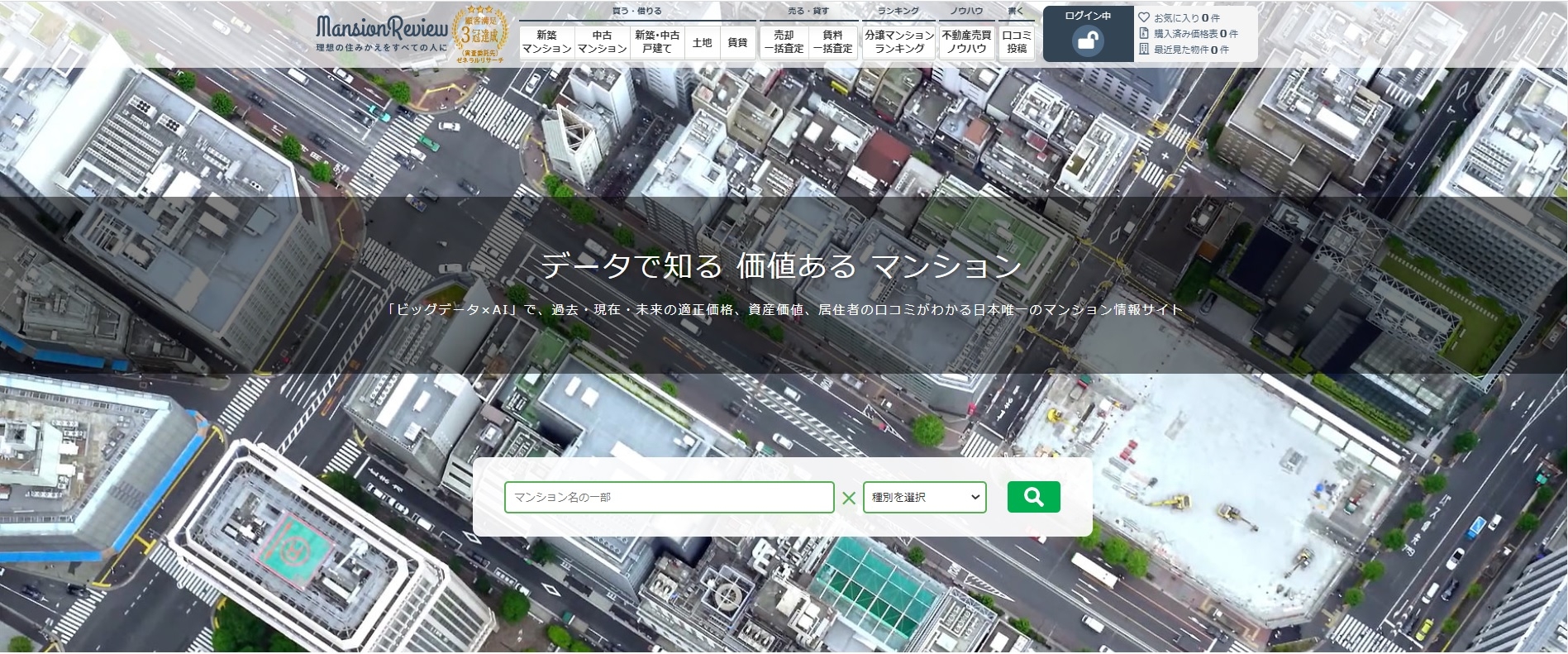Click the 口コミ投稿 button

1017,42
